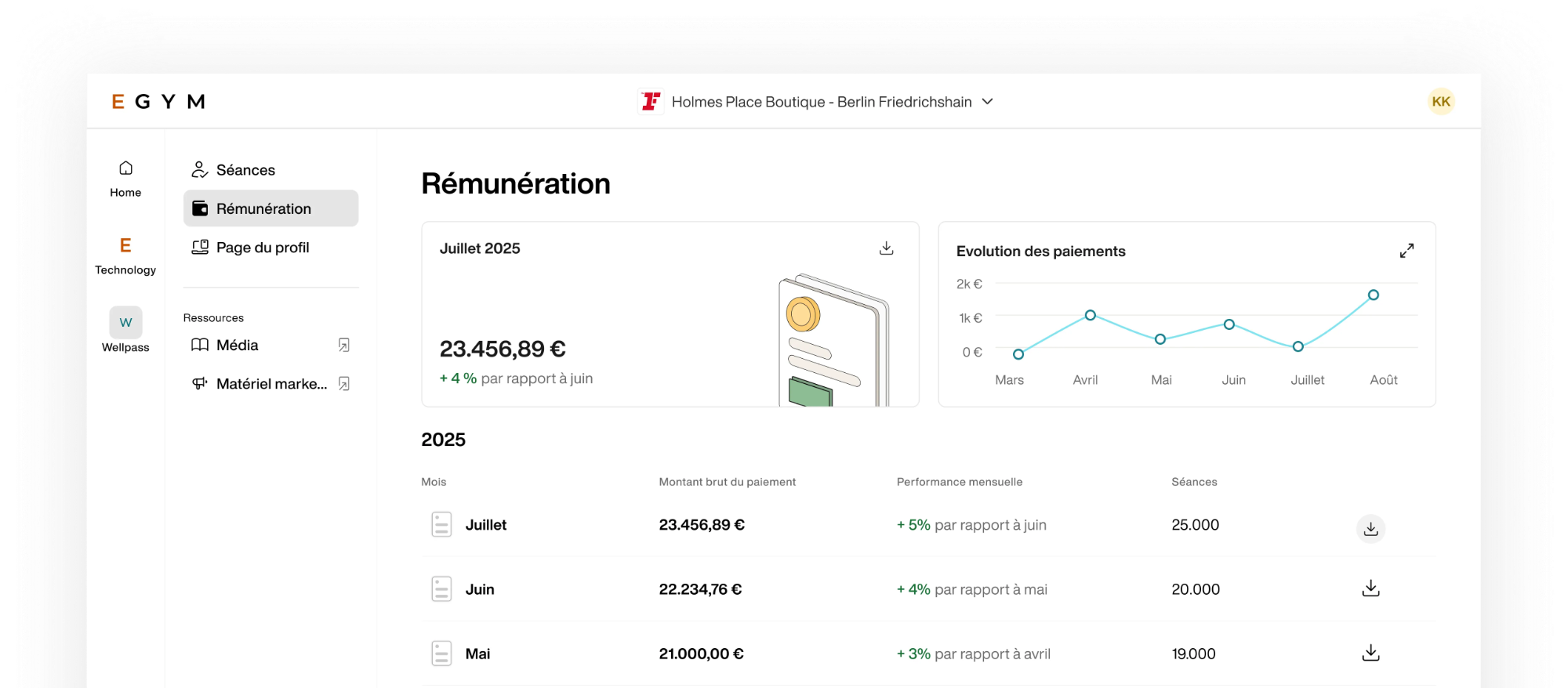Open the Média resources link
Screen dimensions: 1568x688
[x=237, y=346]
